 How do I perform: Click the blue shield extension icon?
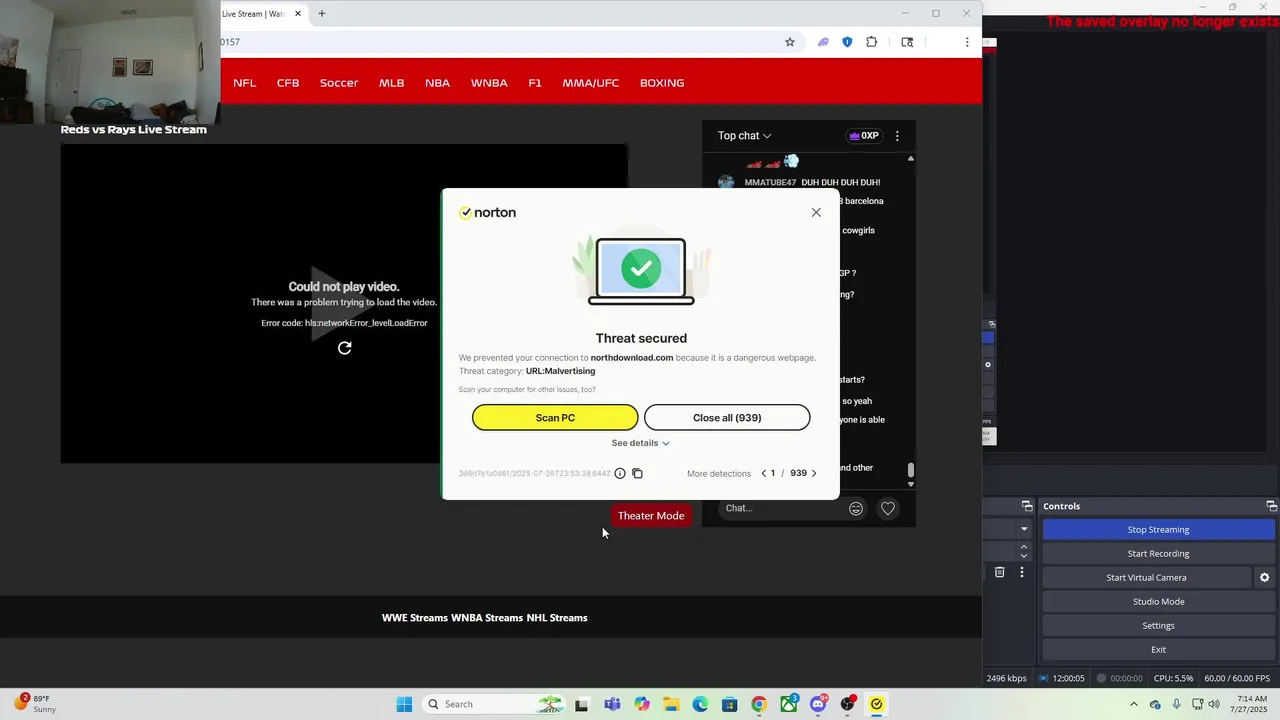click(x=847, y=42)
